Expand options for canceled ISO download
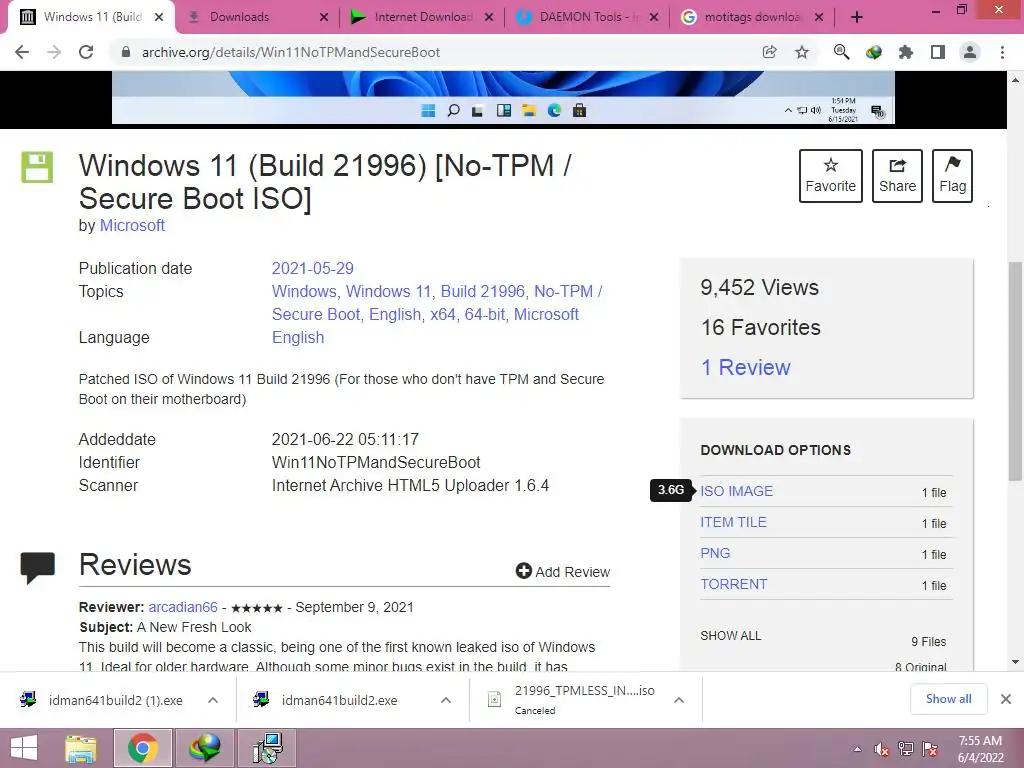1024x768 pixels. pyautogui.click(x=679, y=700)
